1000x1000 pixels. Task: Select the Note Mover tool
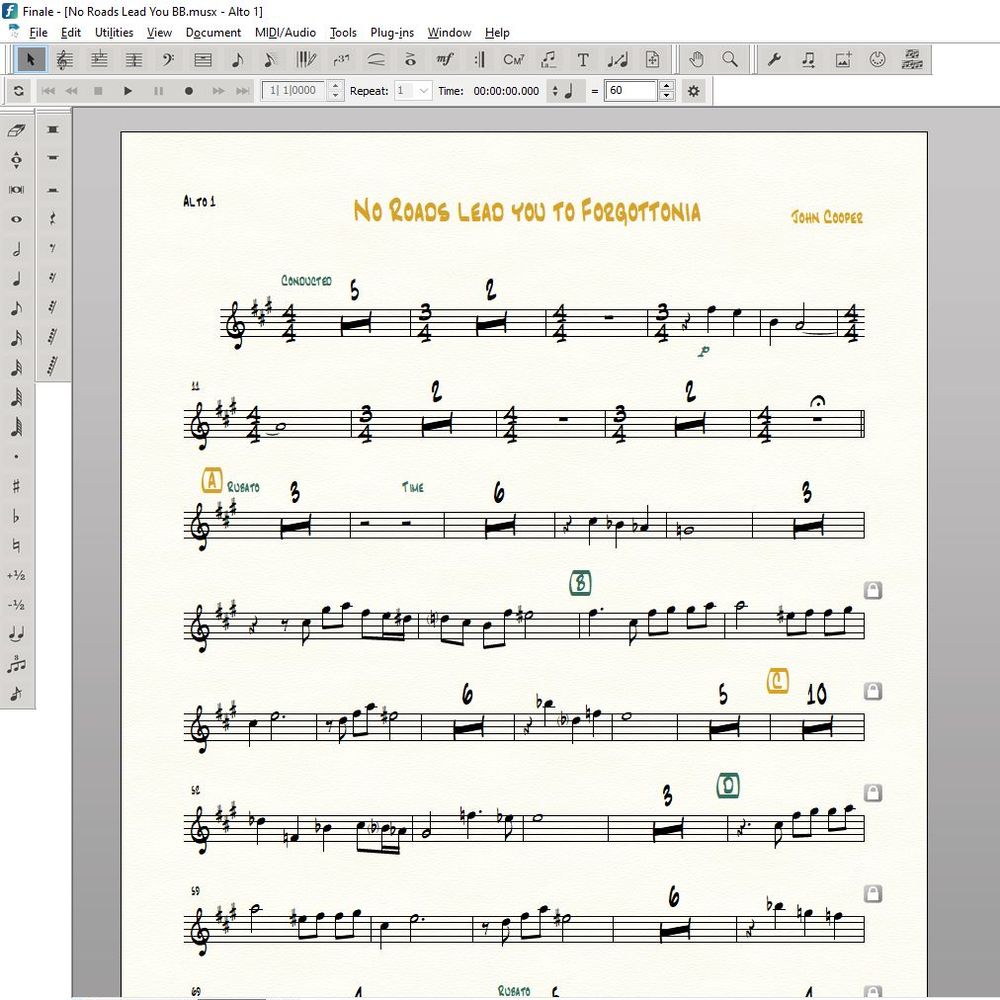point(808,60)
